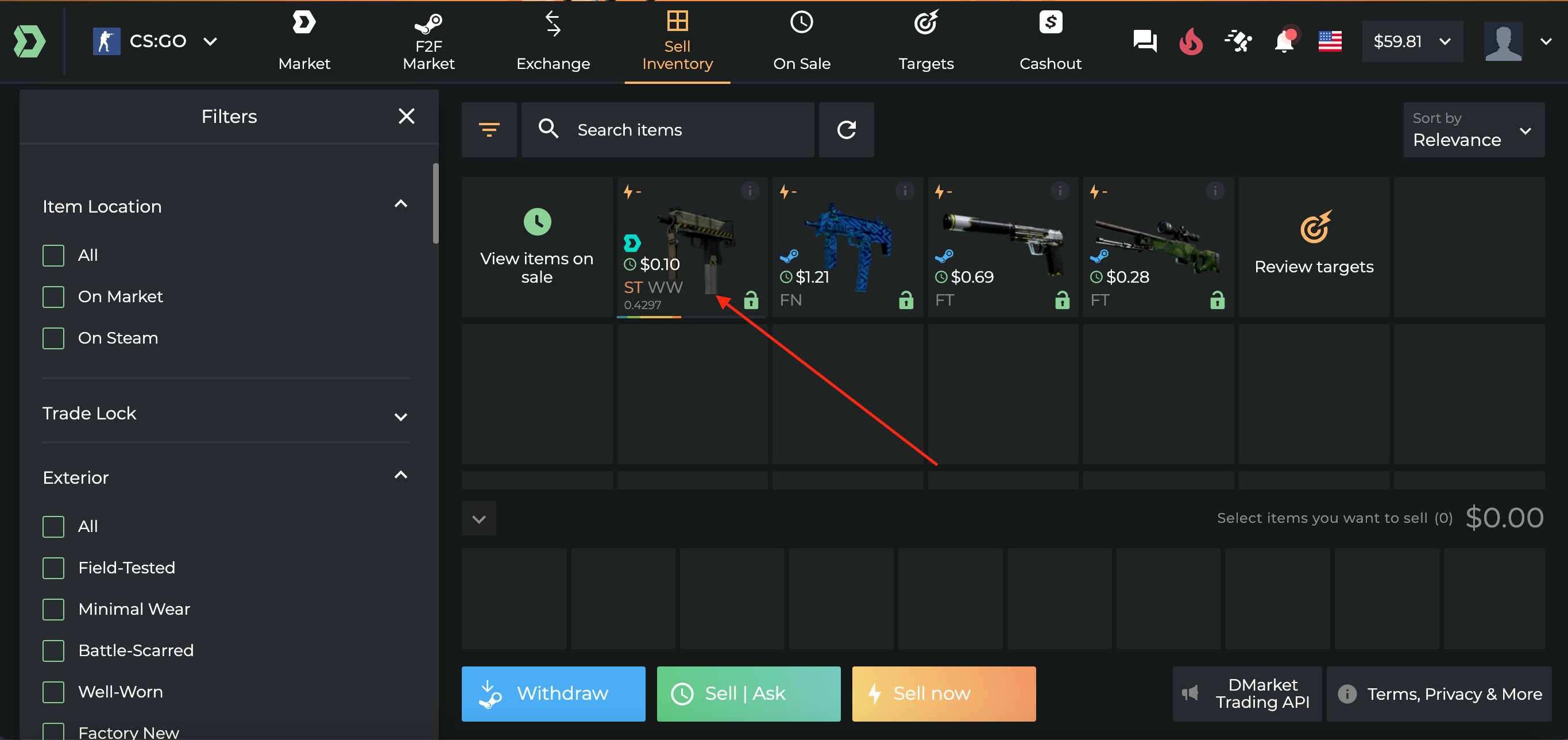Click the Withdraw button

(553, 693)
